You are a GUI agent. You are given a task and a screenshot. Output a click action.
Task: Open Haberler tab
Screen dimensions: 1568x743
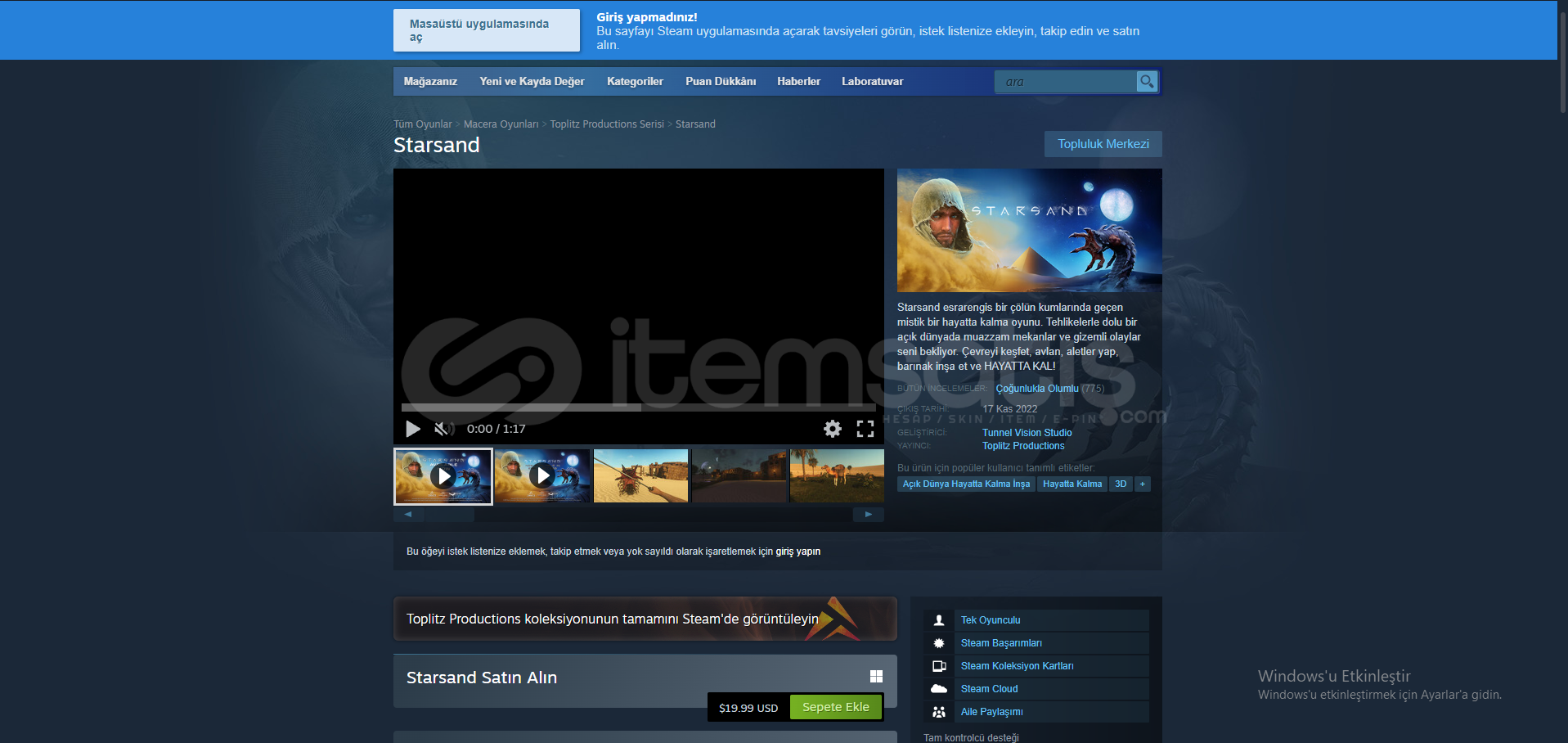[798, 82]
